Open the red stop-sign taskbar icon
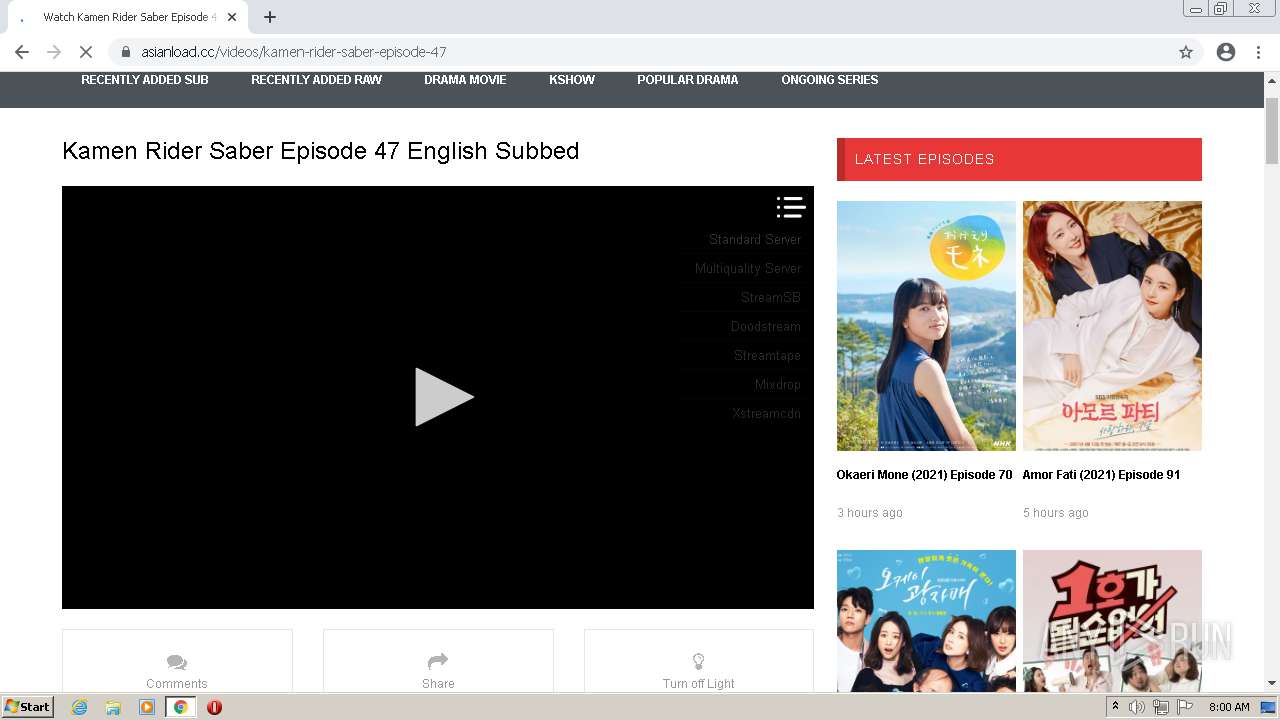Image resolution: width=1280 pixels, height=720 pixels. point(214,707)
